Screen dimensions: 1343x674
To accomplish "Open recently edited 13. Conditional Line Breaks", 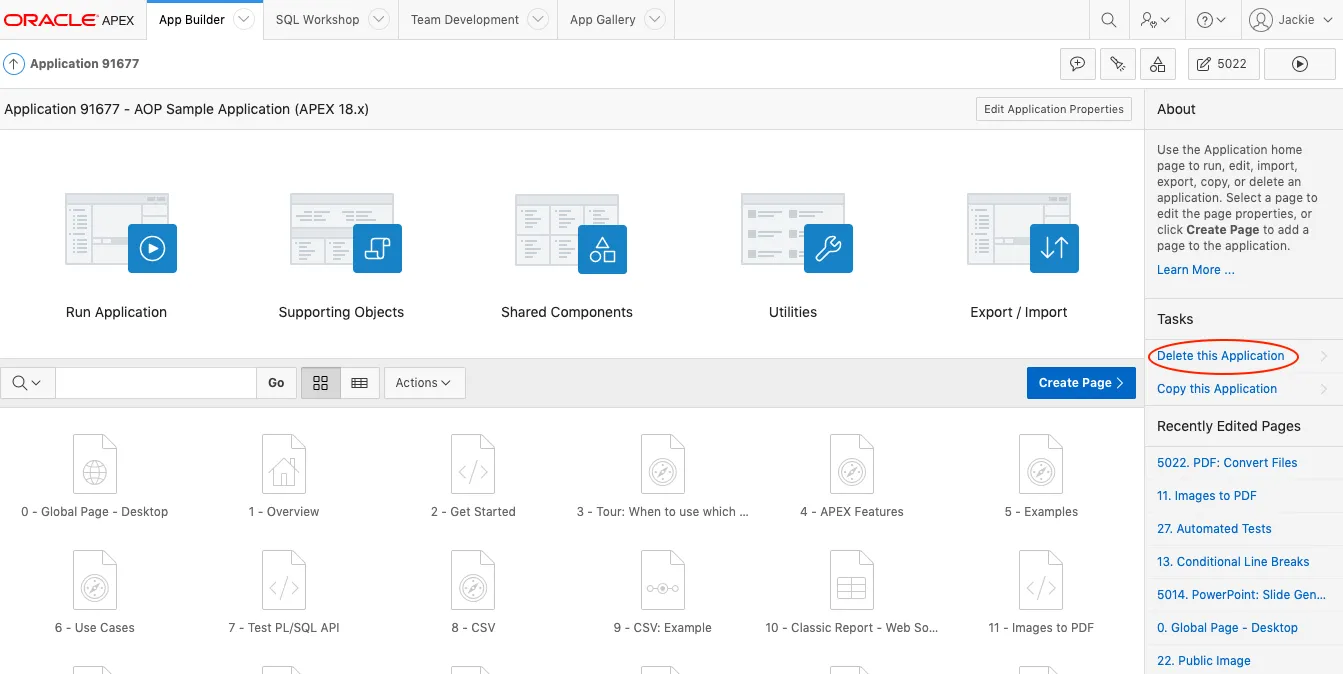I will pyautogui.click(x=1233, y=562).
